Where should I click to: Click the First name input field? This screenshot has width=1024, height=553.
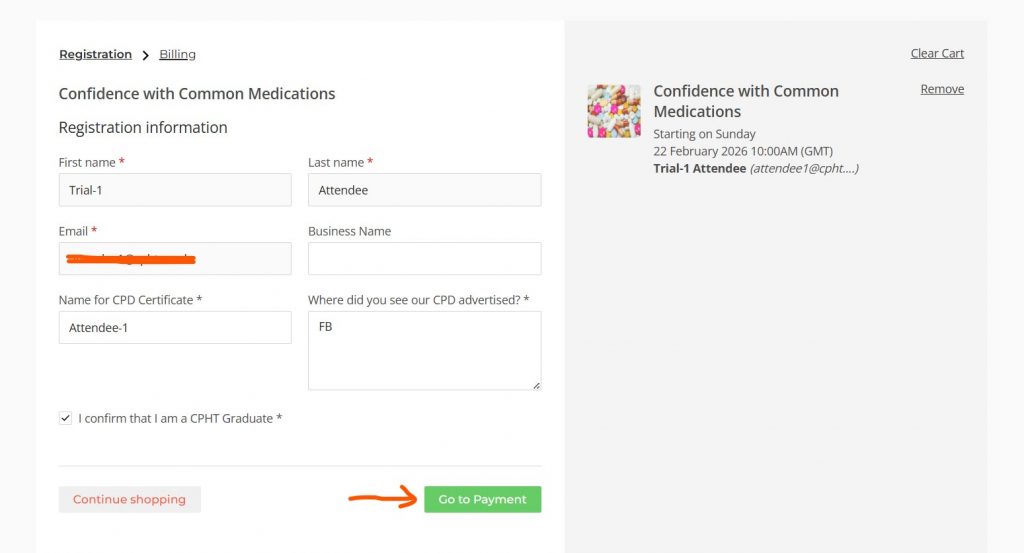tap(175, 190)
